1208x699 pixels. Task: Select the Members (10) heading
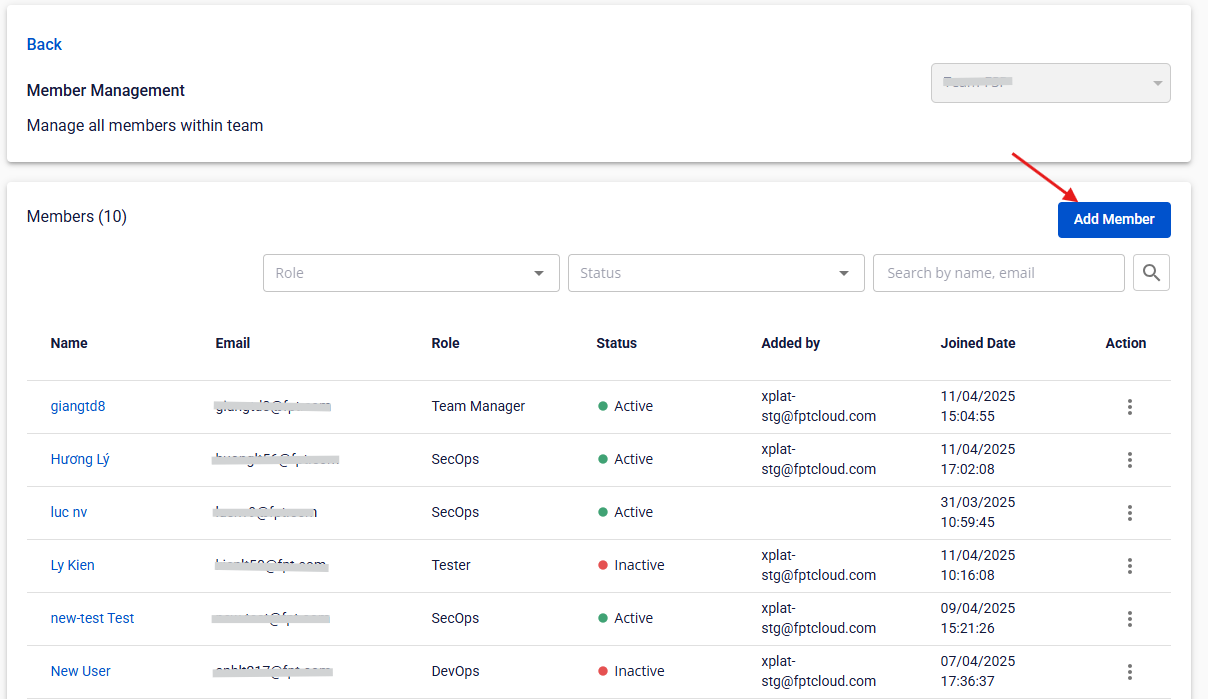pos(77,216)
